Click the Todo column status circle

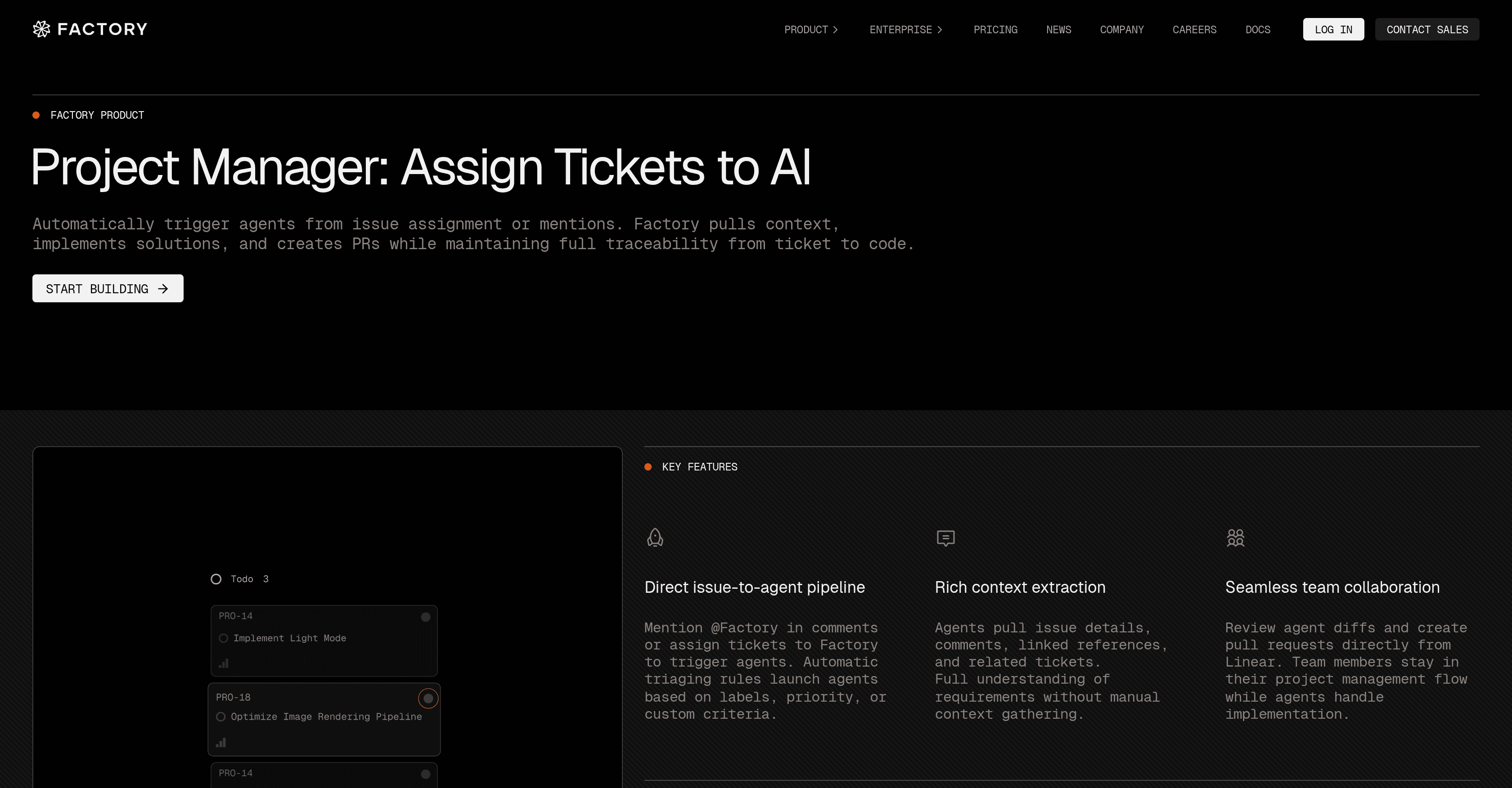click(x=216, y=579)
